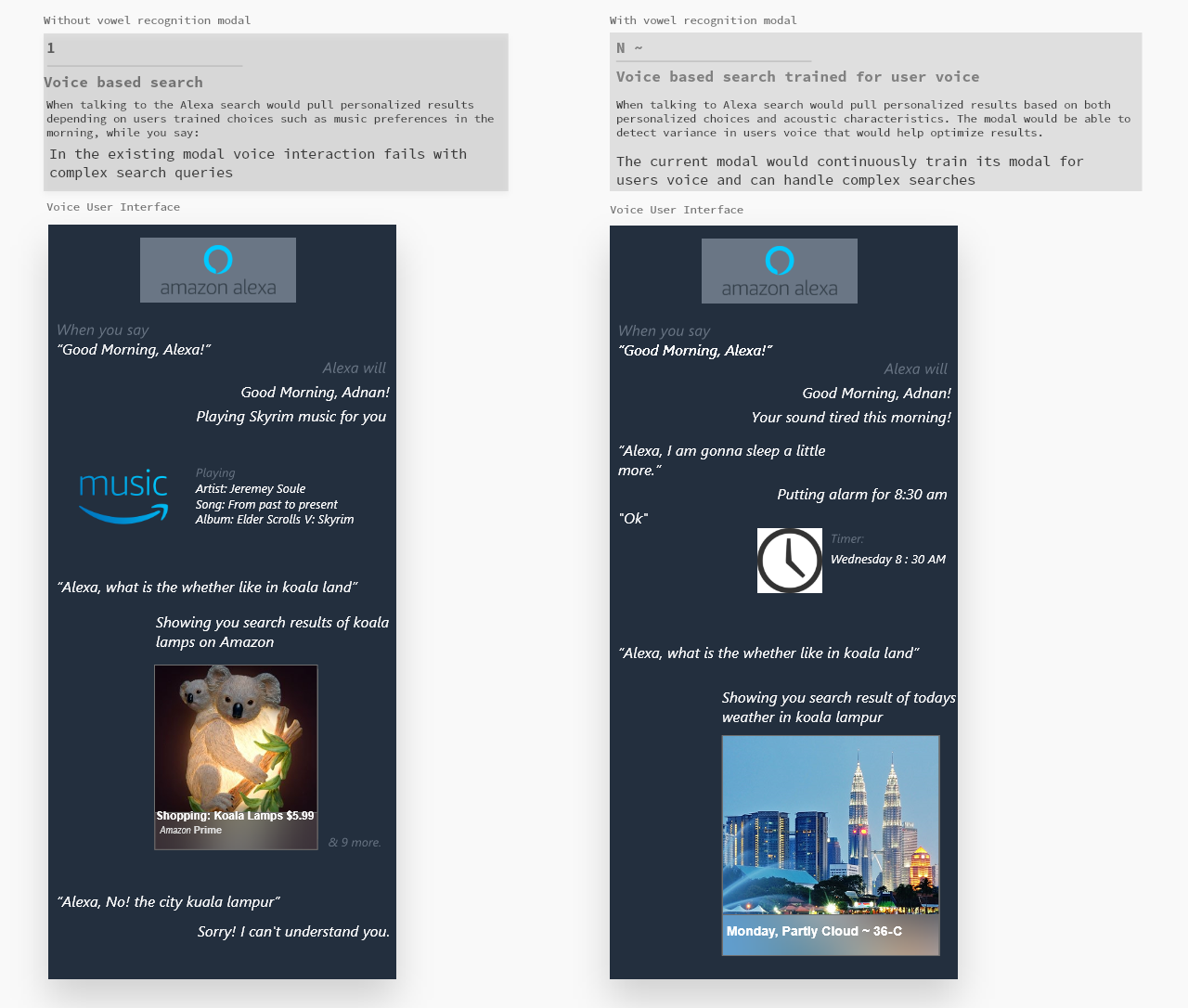
Task: Click 'Sorry! I can't understand you.' response
Action: pos(293,932)
